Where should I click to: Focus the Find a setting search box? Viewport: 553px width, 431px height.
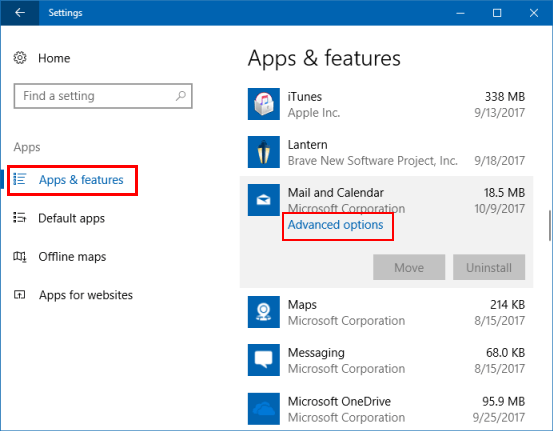tap(103, 96)
